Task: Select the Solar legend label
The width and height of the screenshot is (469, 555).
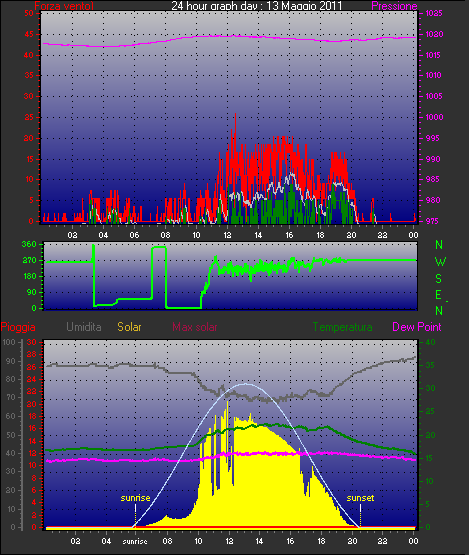Action: 129,327
